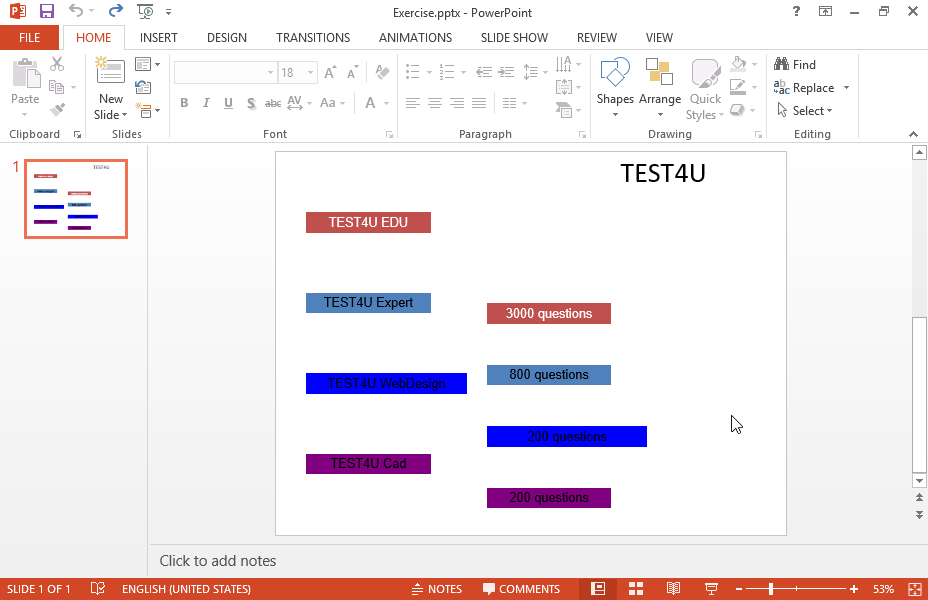Decrease list indent level
The height and width of the screenshot is (600, 928).
484,72
